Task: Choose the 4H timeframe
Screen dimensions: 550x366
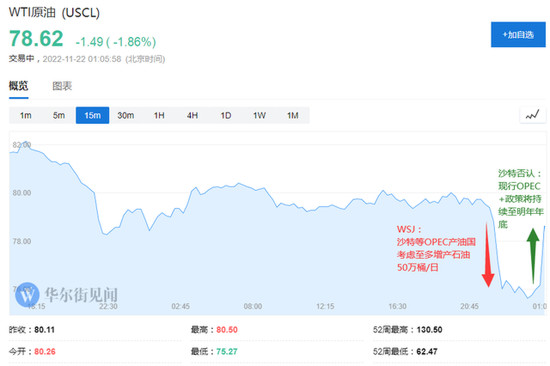Action: click(x=192, y=115)
